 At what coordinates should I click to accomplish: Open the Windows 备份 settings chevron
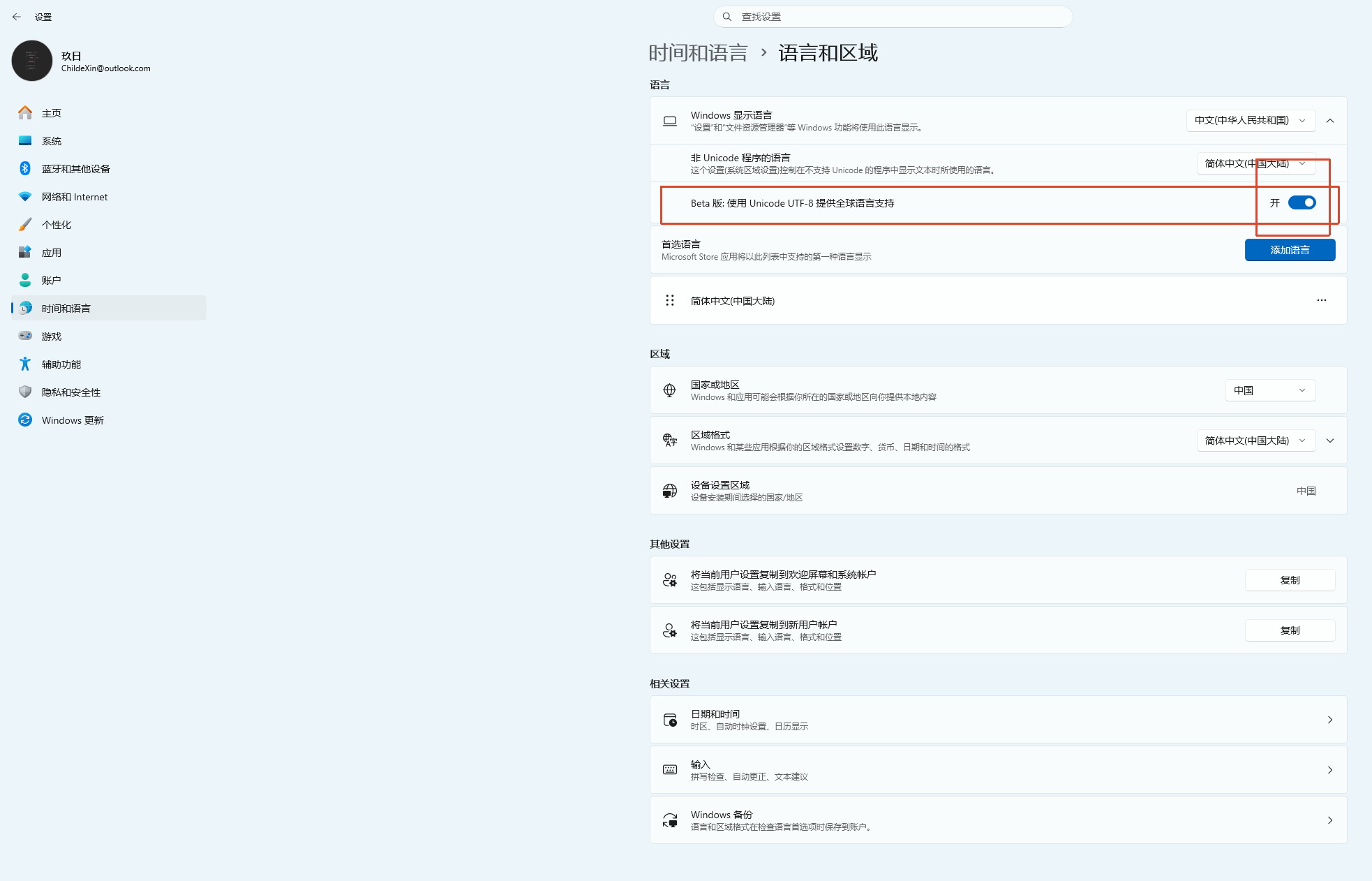[x=1330, y=820]
